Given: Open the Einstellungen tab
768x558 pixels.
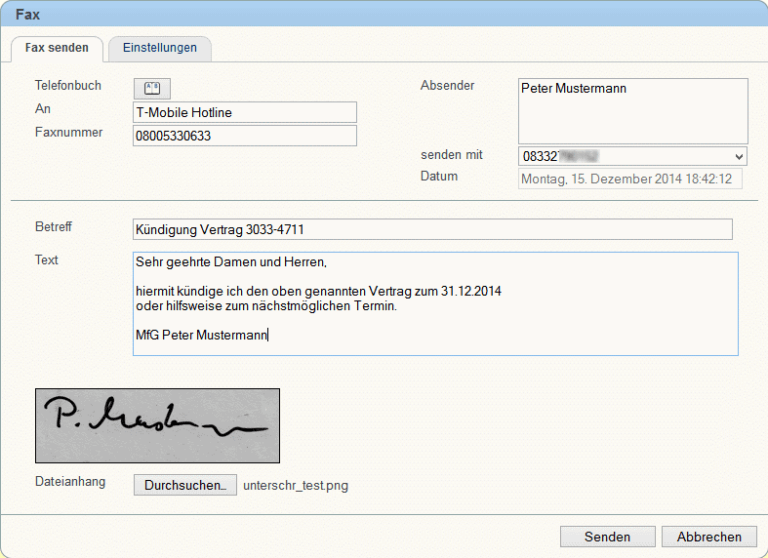Looking at the screenshot, I should tap(160, 48).
